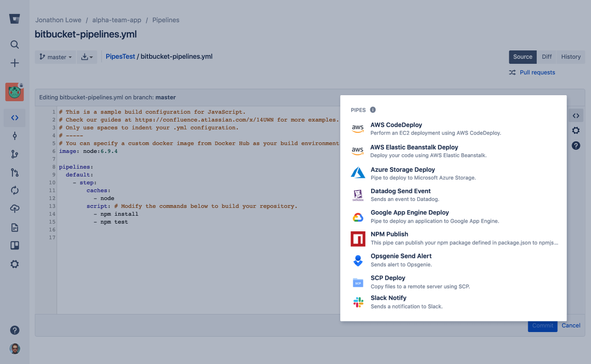Viewport: 591px width, 364px height.
Task: Select AWS Elastic Beanstalk Deploy pipe
Action: 453,151
